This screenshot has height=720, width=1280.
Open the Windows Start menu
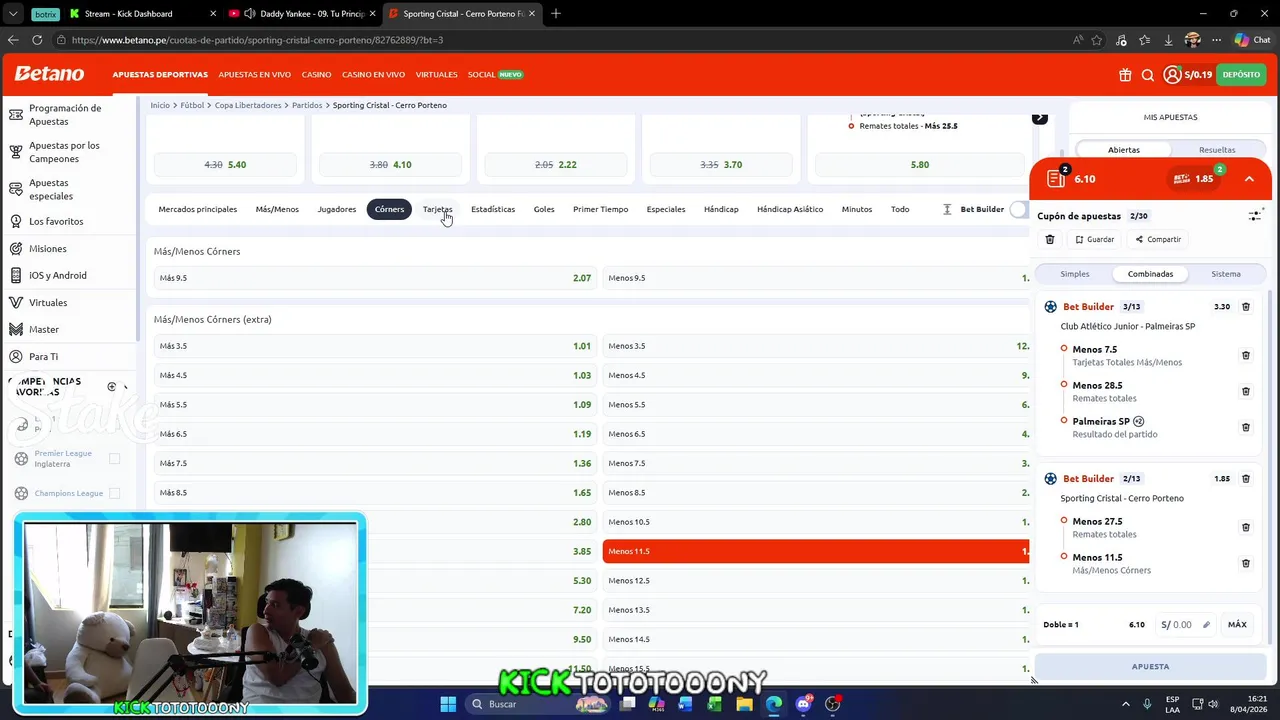point(448,704)
